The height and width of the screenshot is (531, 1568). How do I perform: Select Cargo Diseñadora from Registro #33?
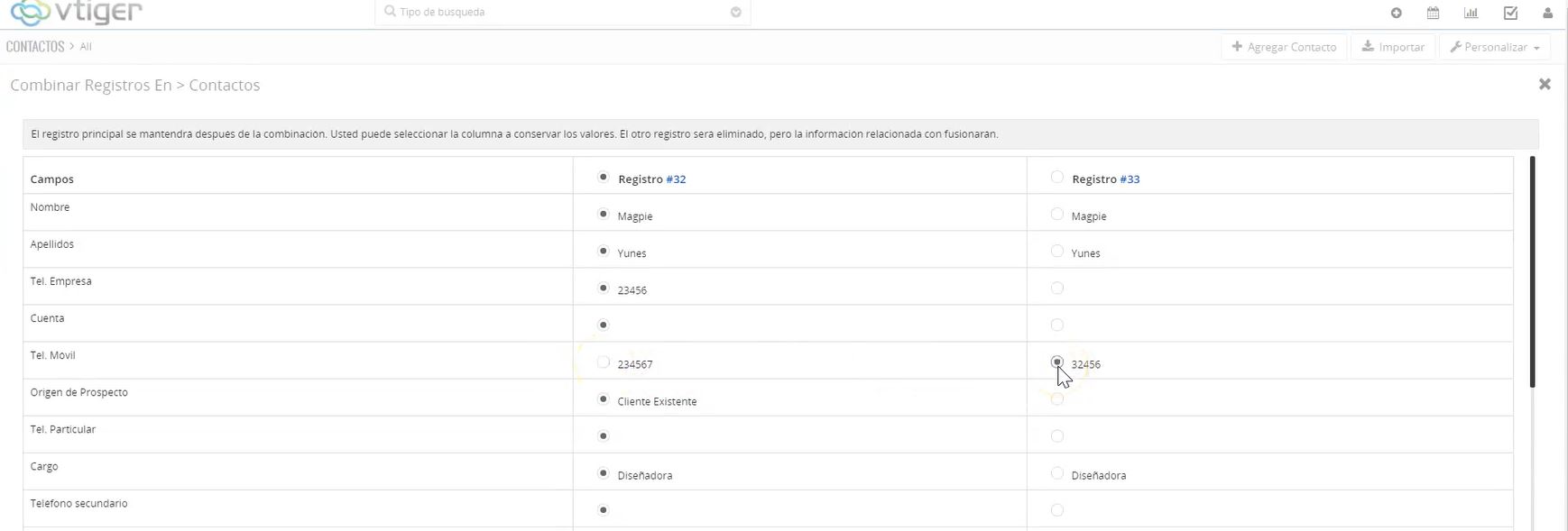click(1056, 473)
